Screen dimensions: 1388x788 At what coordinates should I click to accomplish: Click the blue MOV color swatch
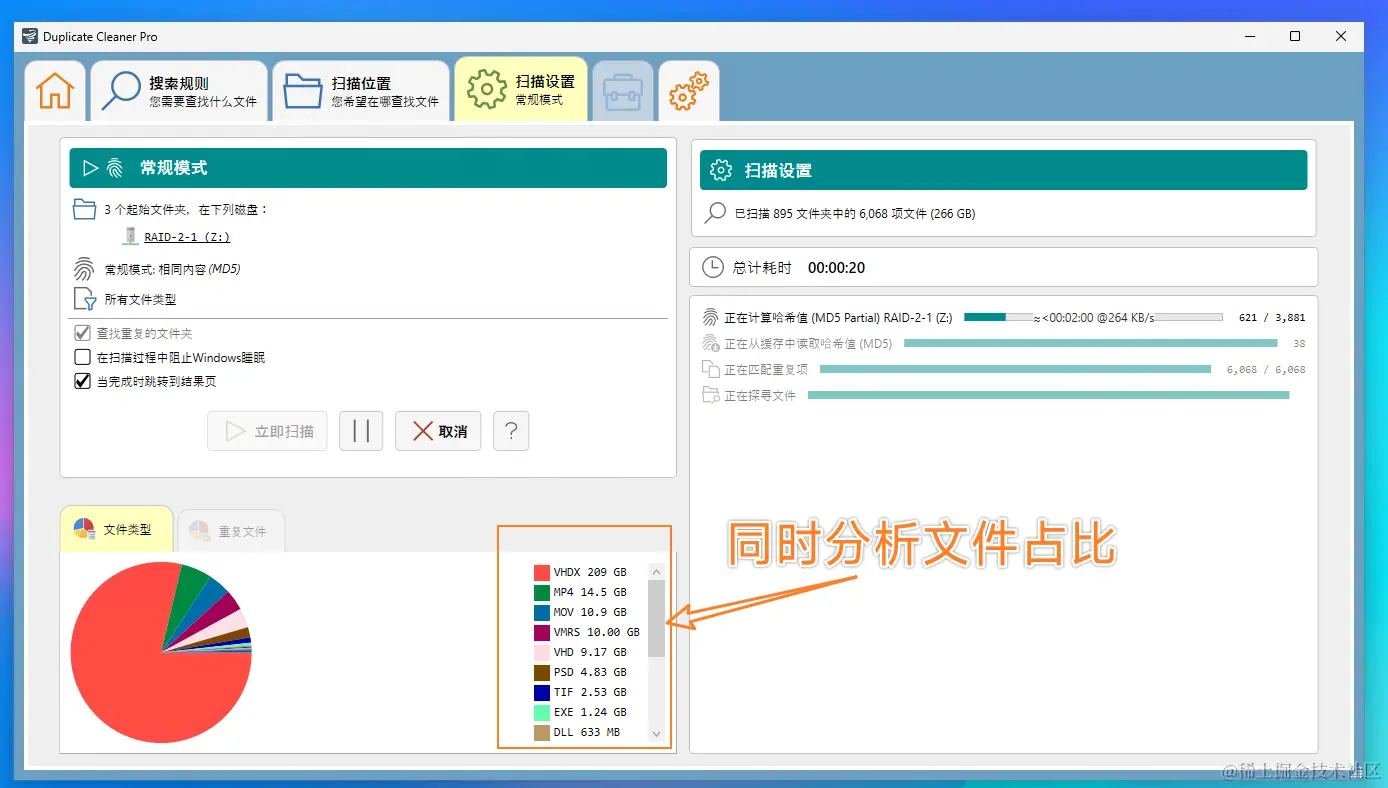[542, 612]
